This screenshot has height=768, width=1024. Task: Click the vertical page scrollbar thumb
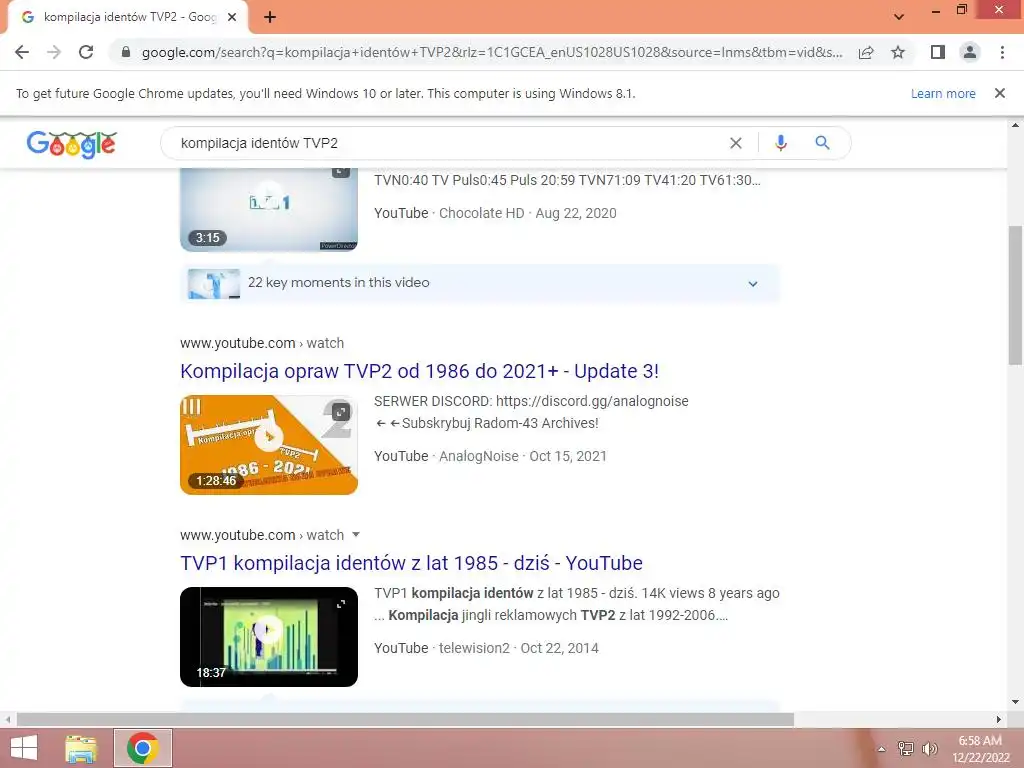[x=1015, y=295]
